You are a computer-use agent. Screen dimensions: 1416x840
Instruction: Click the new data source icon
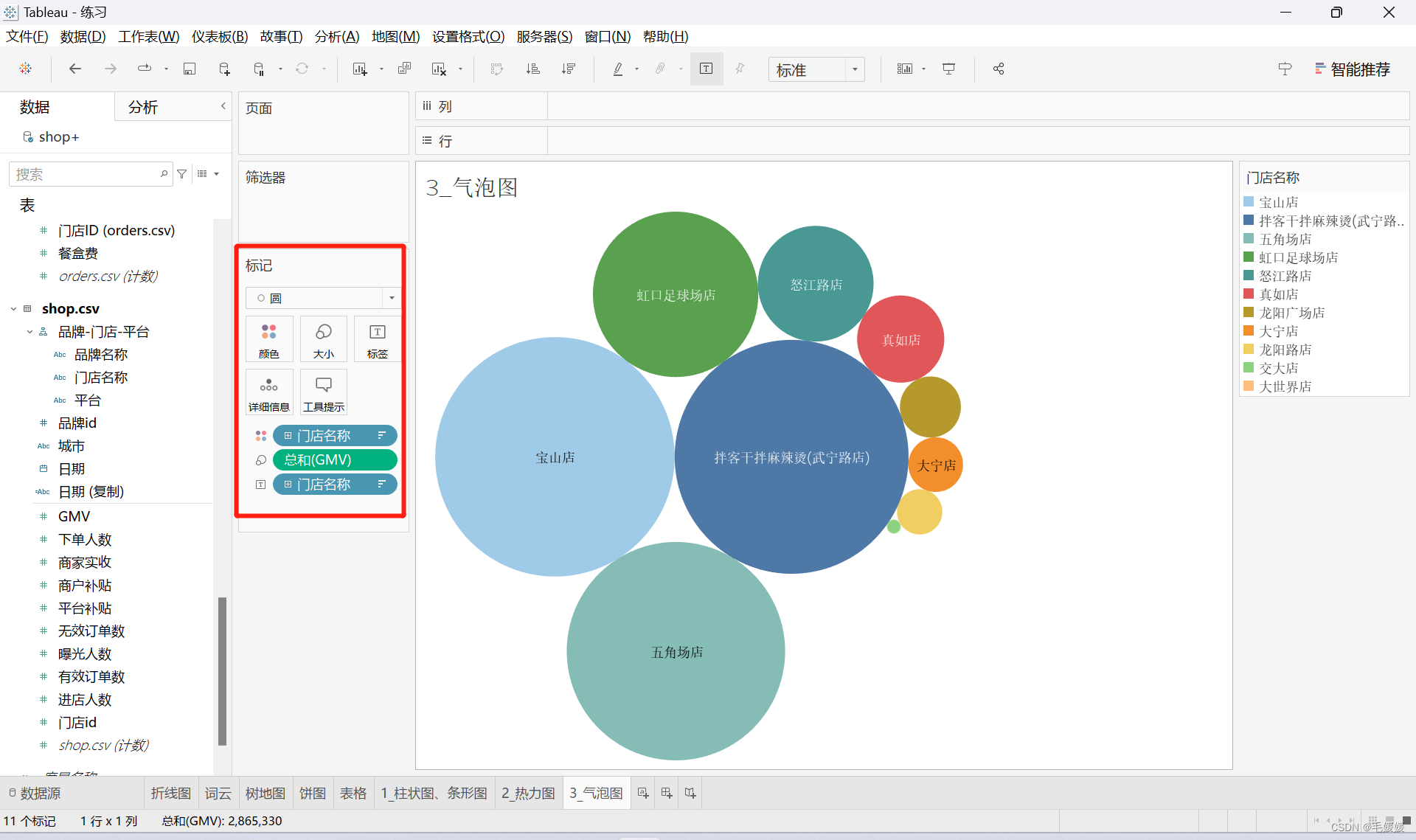point(225,69)
